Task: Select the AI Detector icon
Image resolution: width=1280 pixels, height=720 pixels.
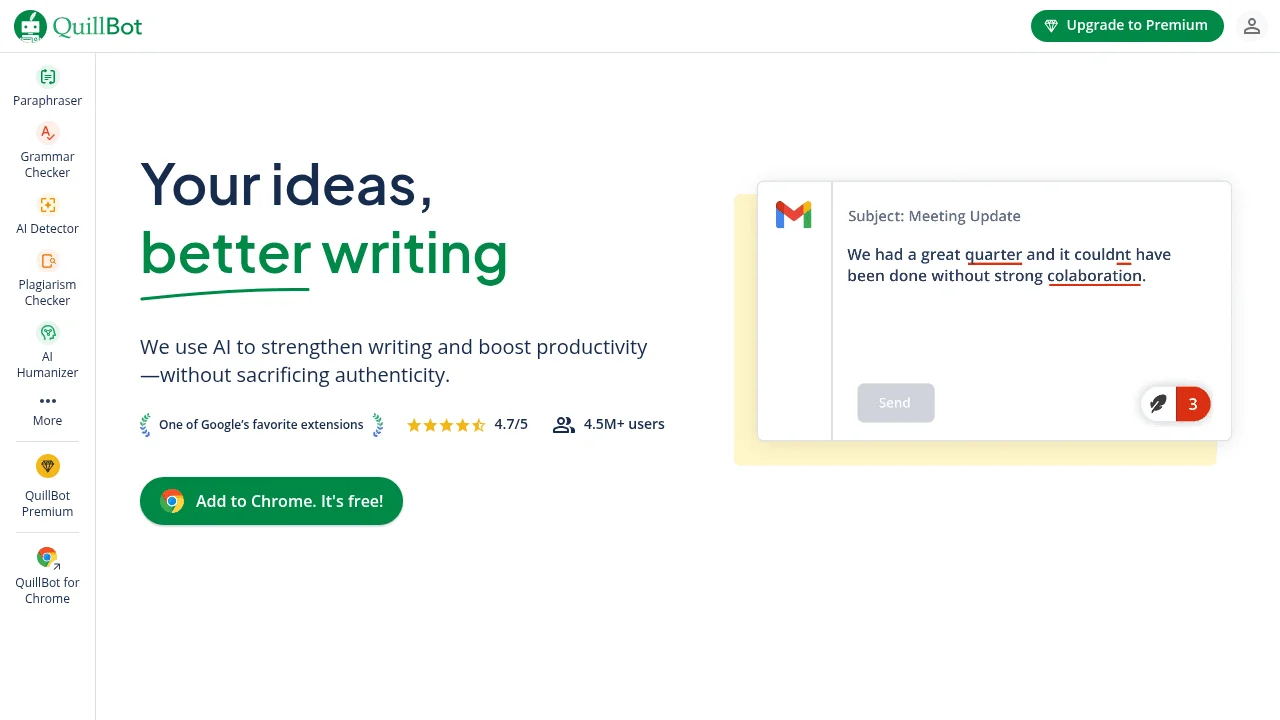Action: [x=47, y=205]
